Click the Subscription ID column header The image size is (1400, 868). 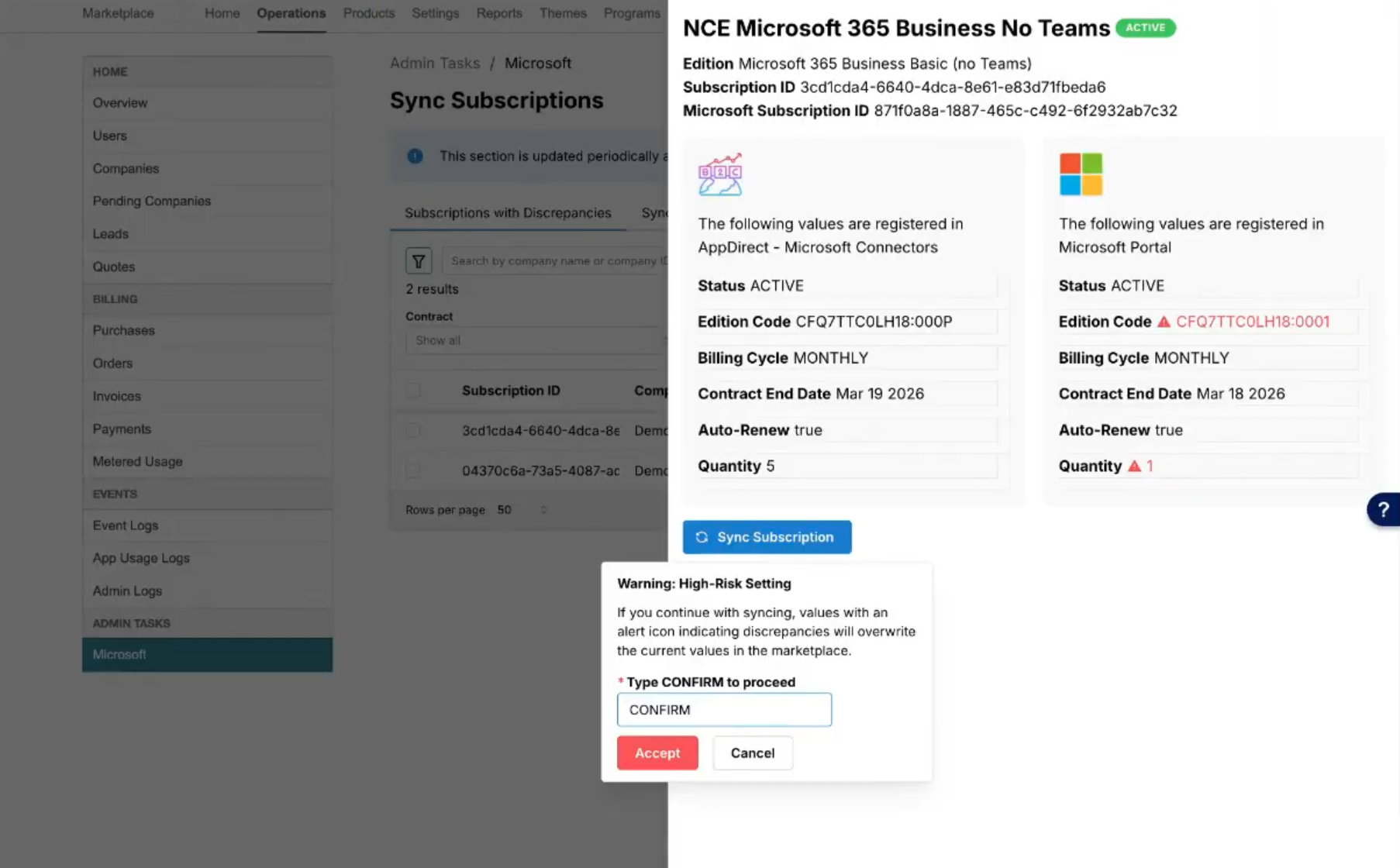pyautogui.click(x=511, y=391)
